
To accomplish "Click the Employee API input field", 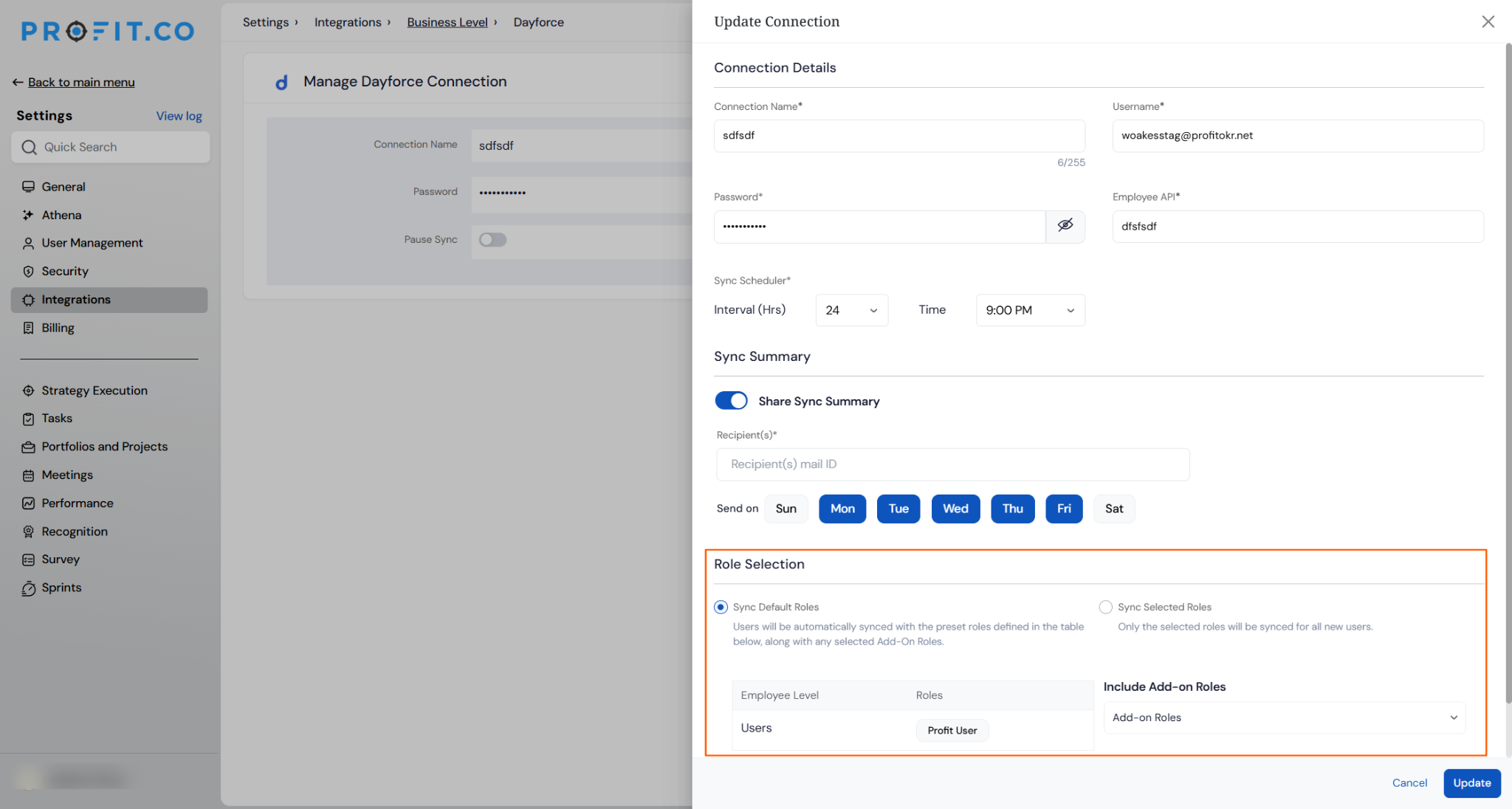I will [x=1297, y=227].
